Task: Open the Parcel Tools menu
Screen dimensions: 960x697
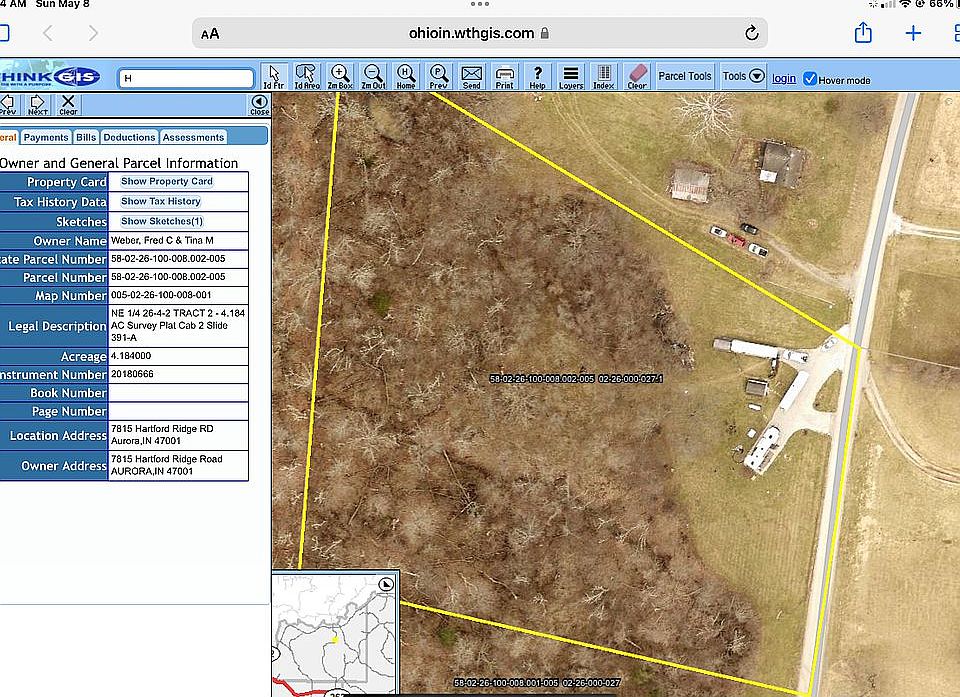Action: [685, 76]
